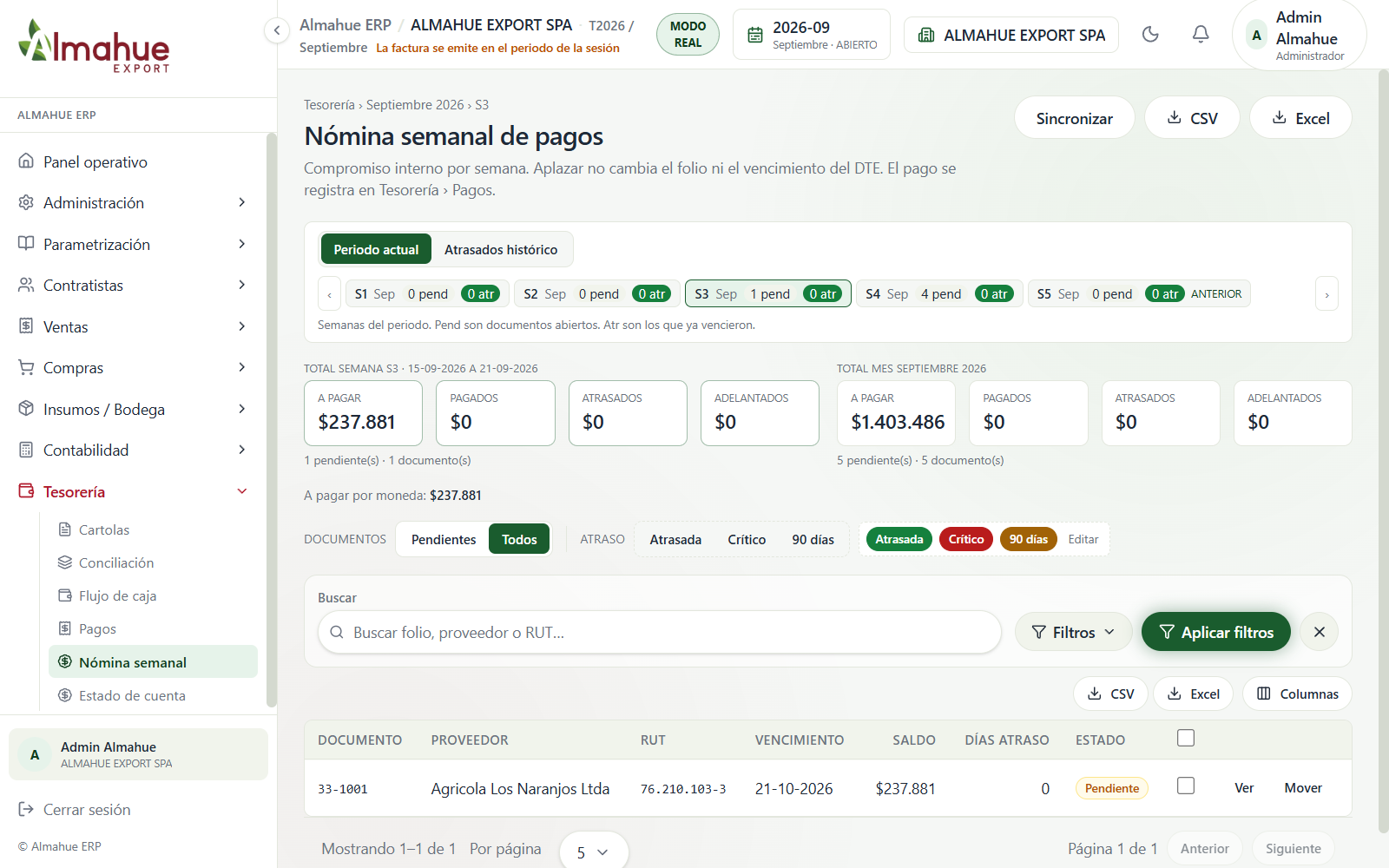The width and height of the screenshot is (1389, 868).
Task: Toggle Pendientes documents filter
Action: point(444,539)
